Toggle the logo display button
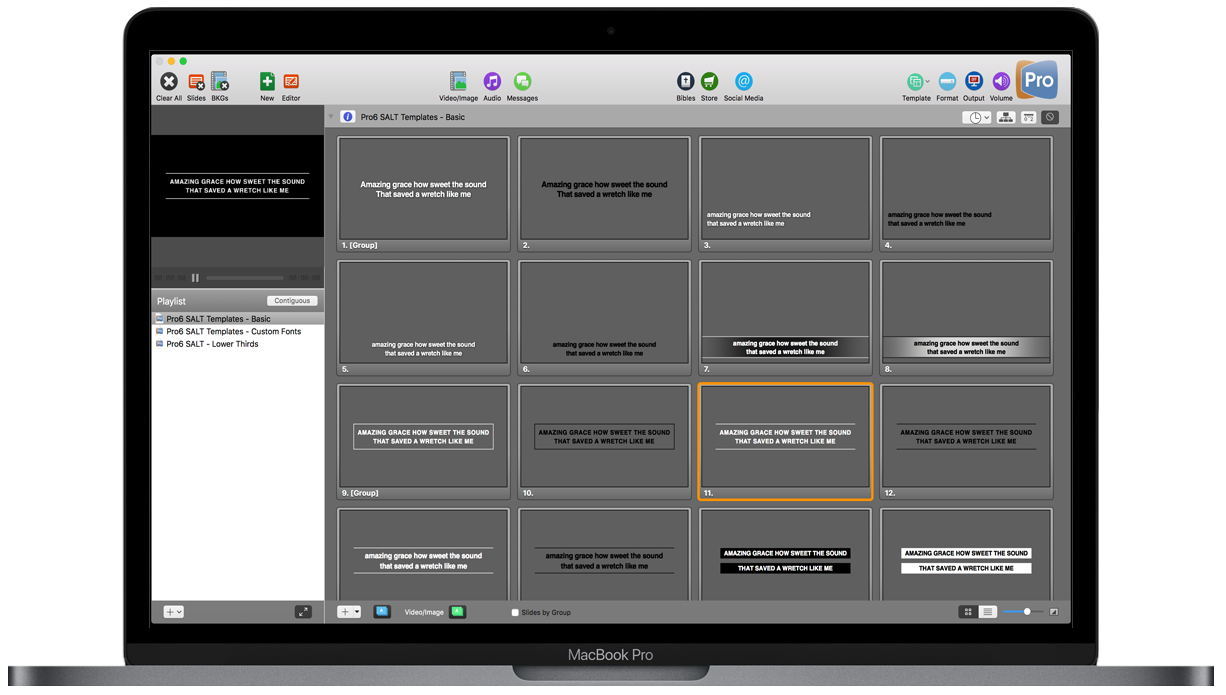The image size is (1226, 695). pyautogui.click(x=1050, y=117)
